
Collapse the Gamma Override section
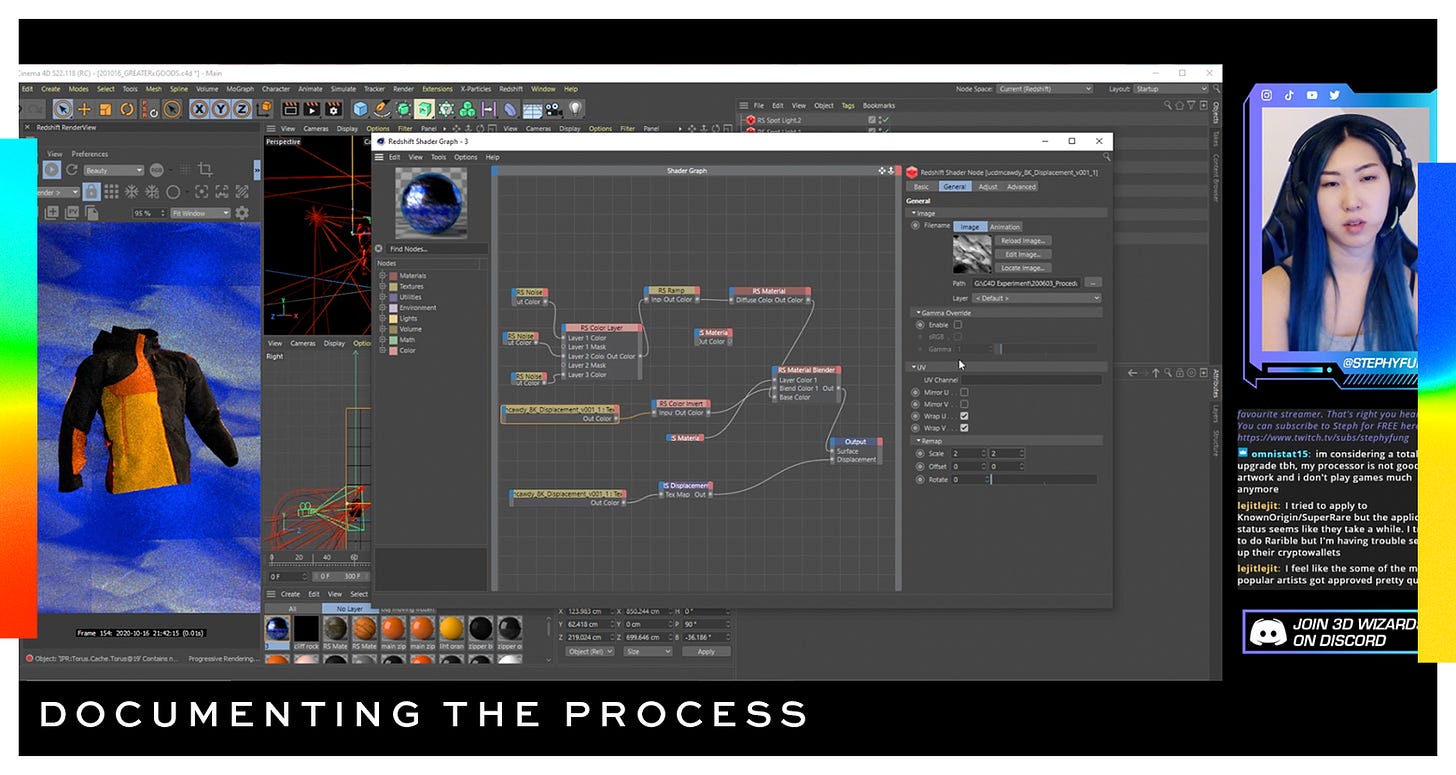point(918,313)
